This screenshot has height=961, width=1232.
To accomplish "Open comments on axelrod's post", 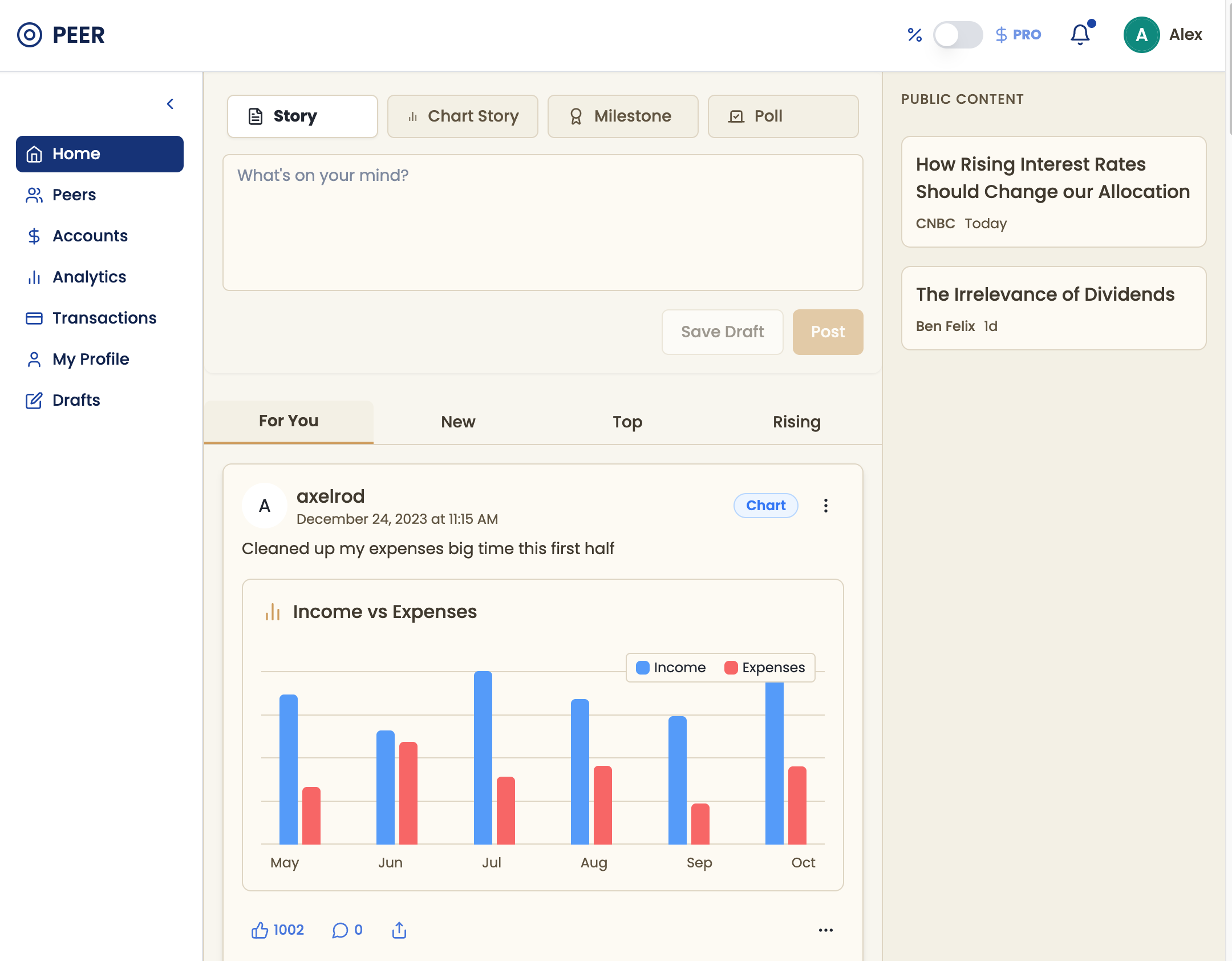I will click(341, 930).
